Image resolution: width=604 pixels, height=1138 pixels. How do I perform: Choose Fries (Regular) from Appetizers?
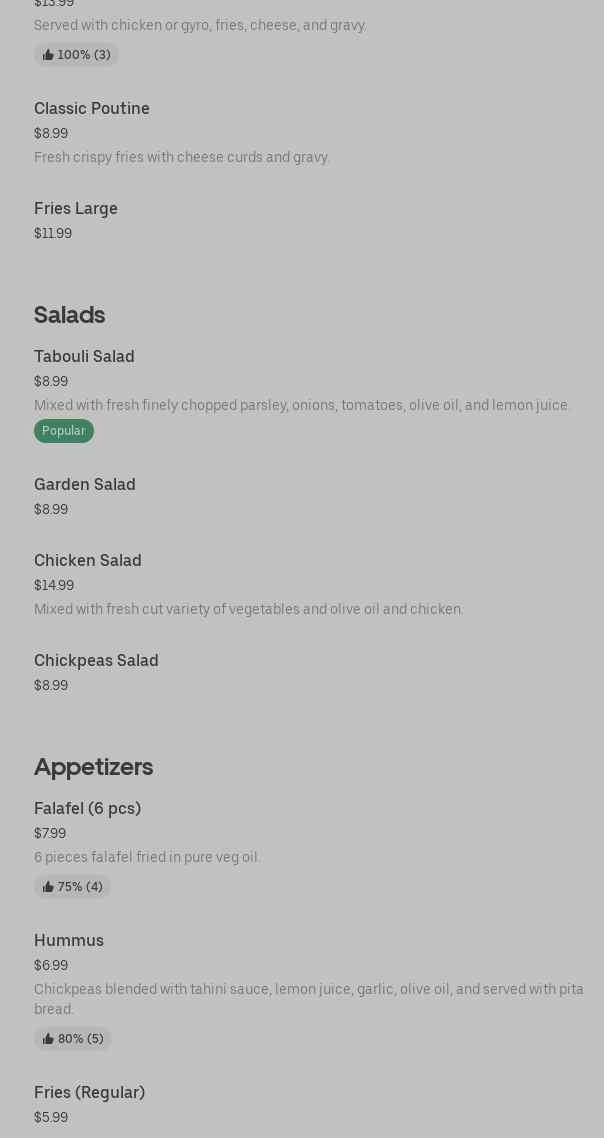[x=89, y=1092]
